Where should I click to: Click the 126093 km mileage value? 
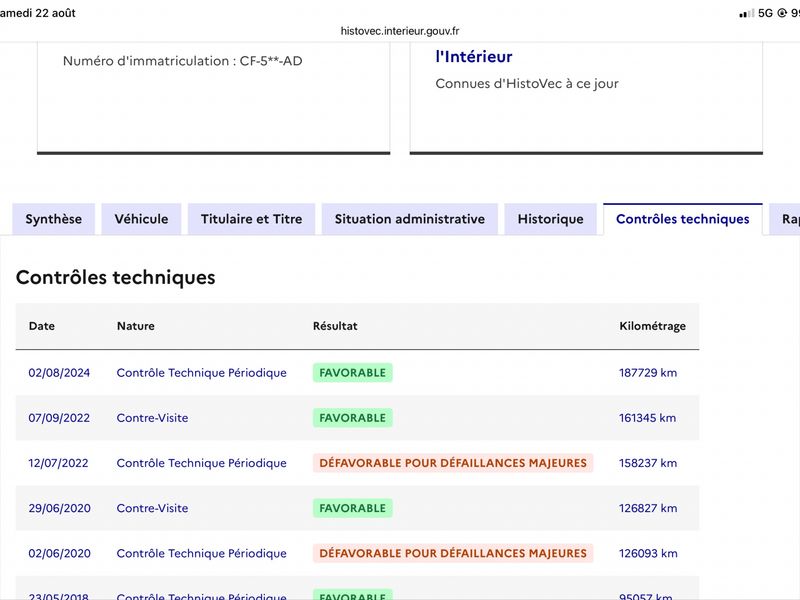(x=648, y=554)
